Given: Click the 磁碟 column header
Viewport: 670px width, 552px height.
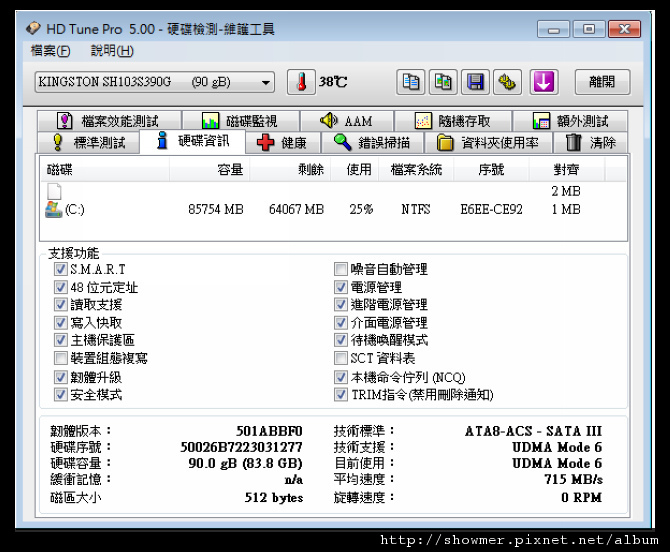Looking at the screenshot, I should click(x=105, y=170).
